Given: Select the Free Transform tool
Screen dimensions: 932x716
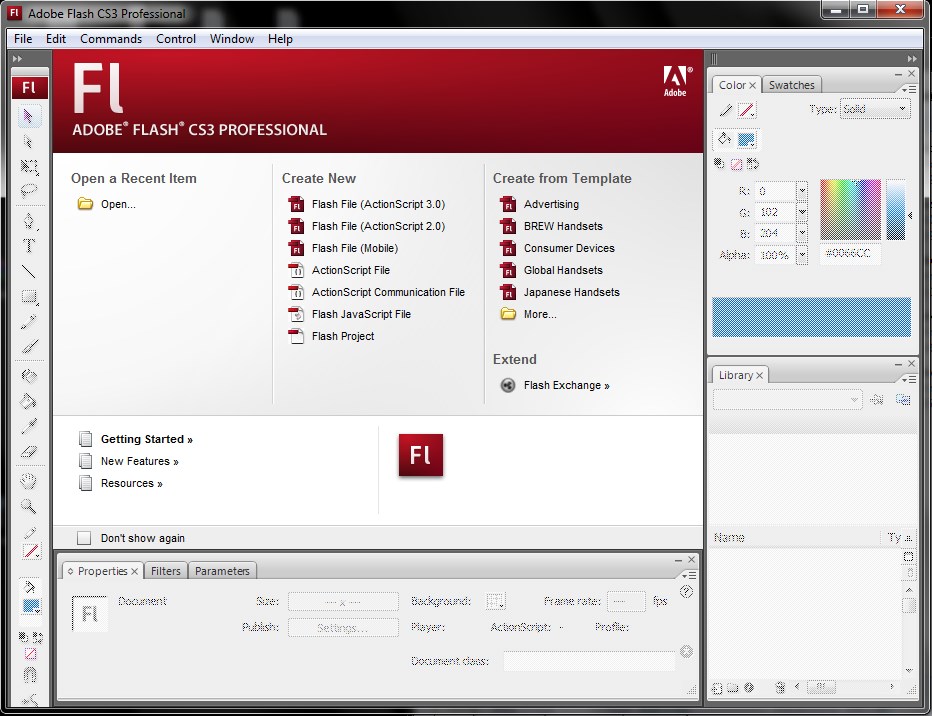Looking at the screenshot, I should tap(29, 166).
